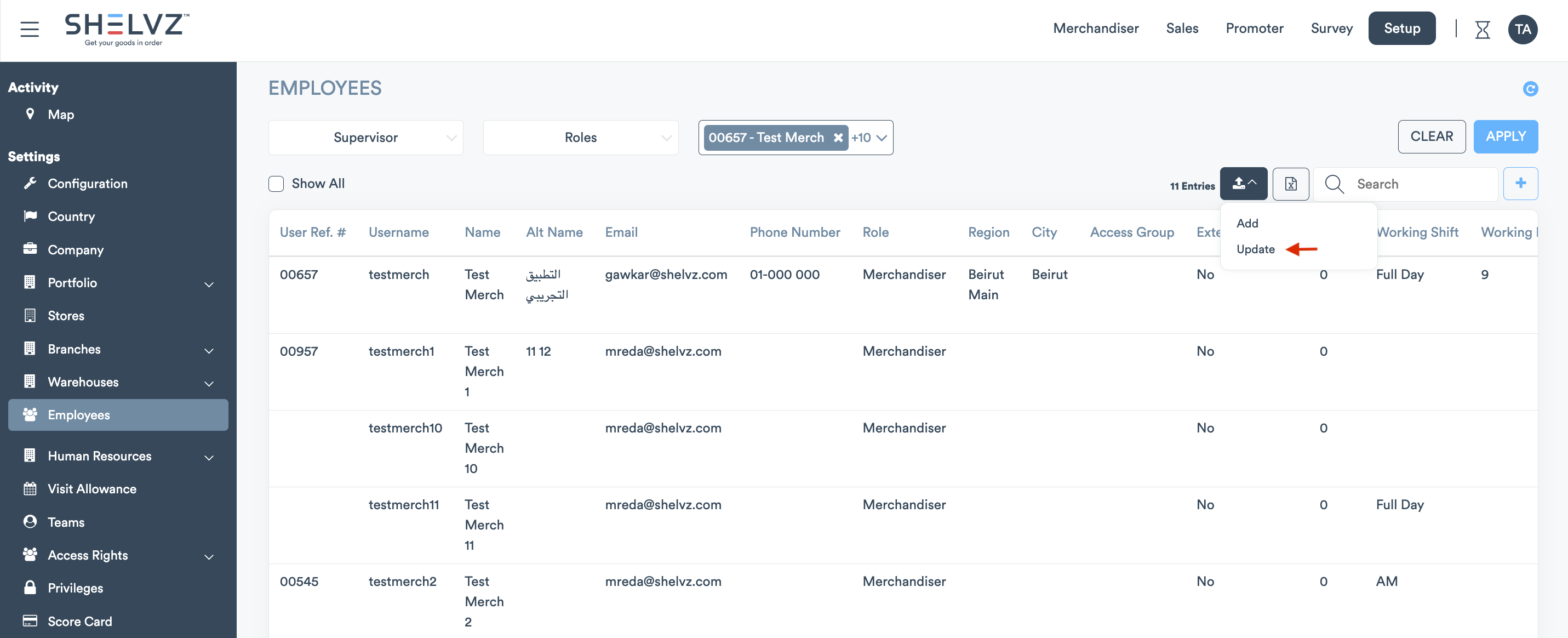The image size is (1568, 638).
Task: Click the Excel export icon
Action: click(1290, 183)
